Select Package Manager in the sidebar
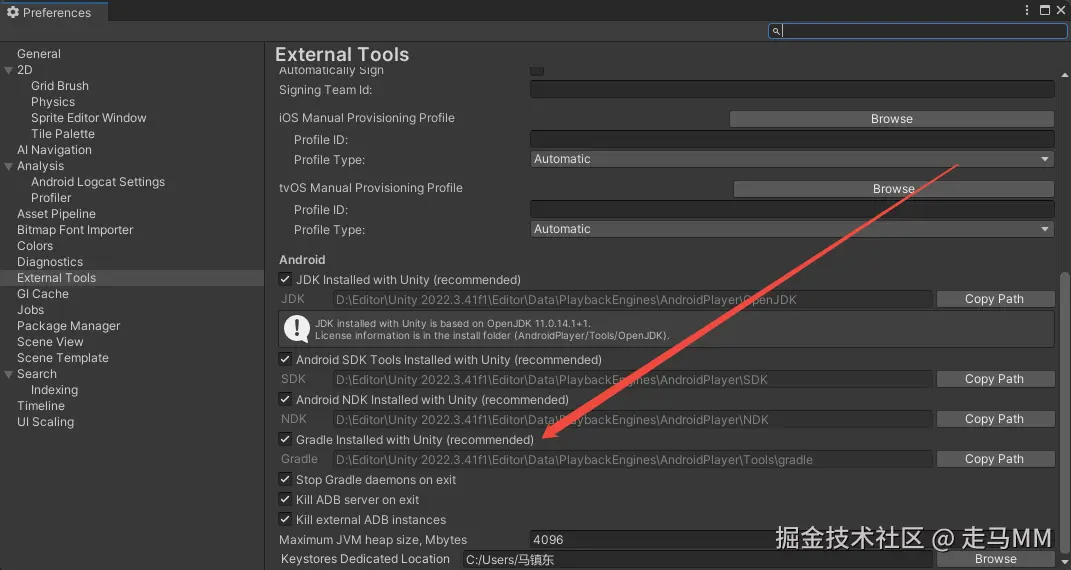The width and height of the screenshot is (1071, 570). pos(68,326)
